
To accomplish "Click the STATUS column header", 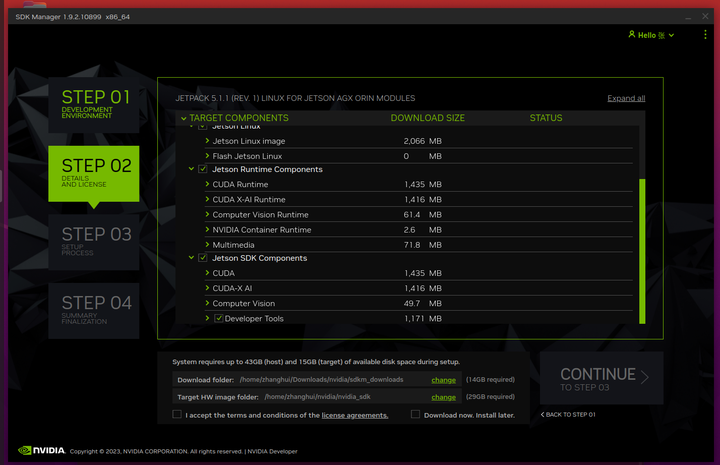I will click(546, 118).
